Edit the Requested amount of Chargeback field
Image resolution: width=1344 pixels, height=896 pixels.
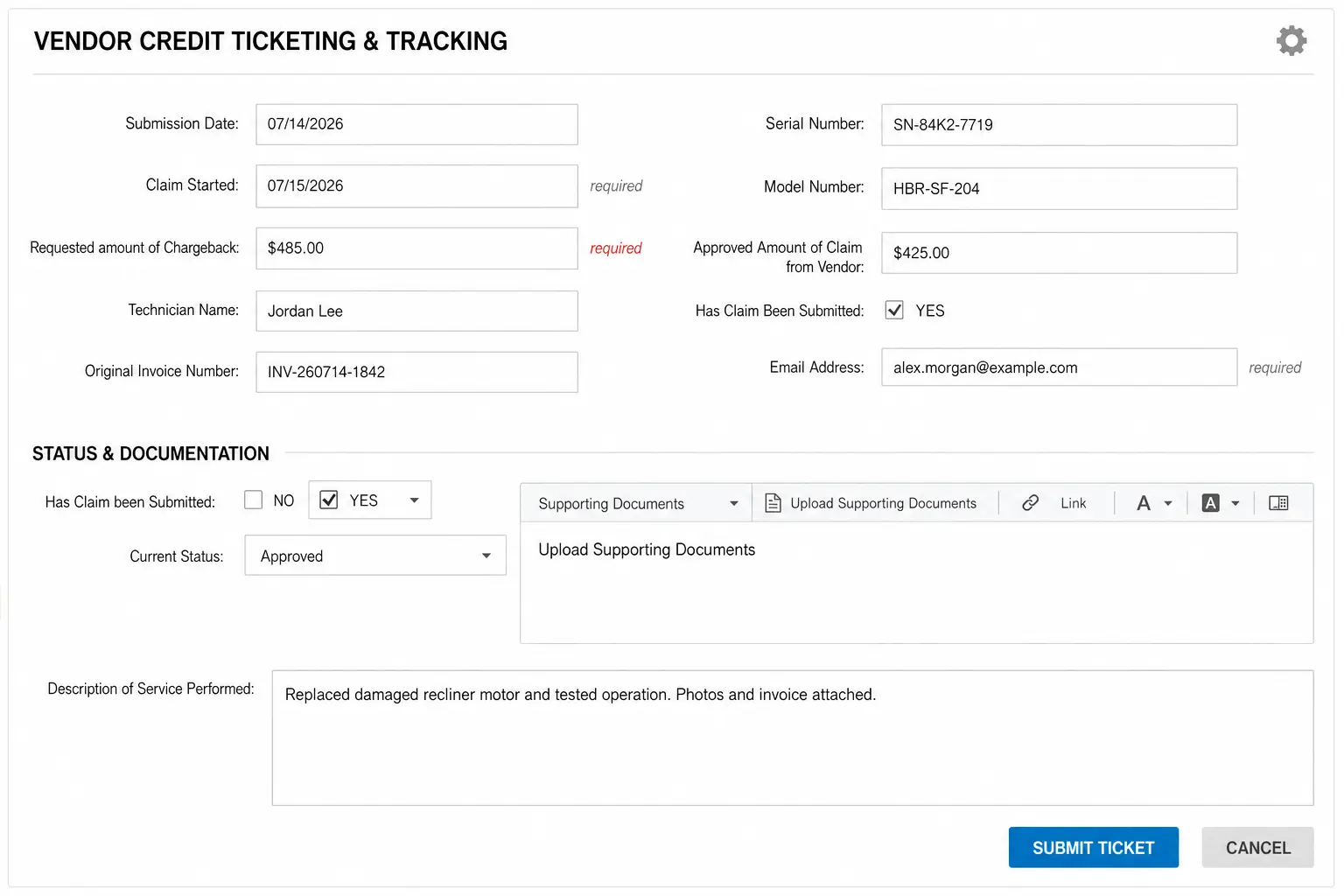(x=416, y=248)
